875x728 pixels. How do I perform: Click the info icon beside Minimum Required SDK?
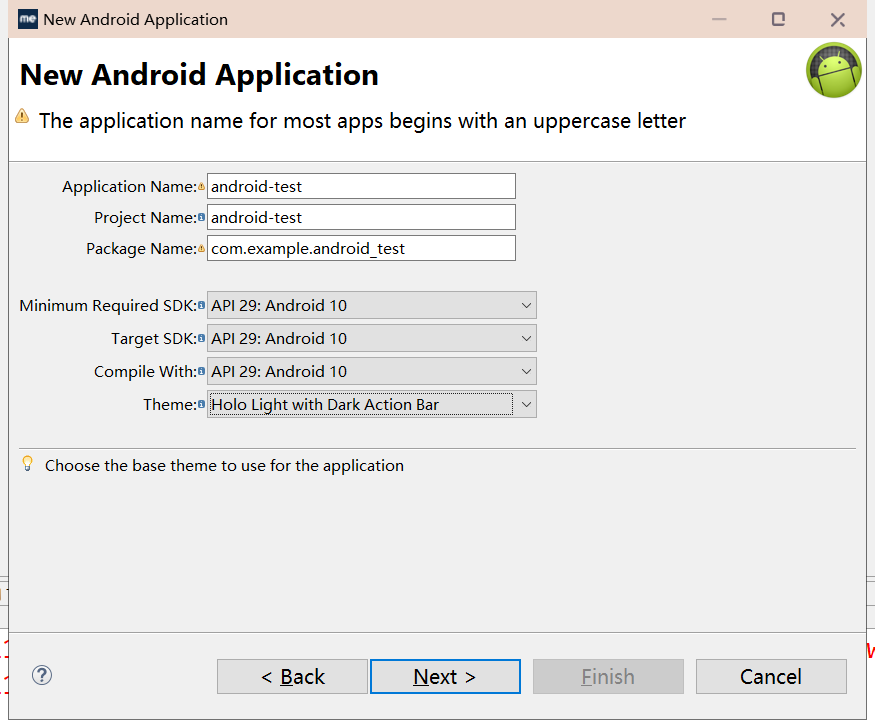pos(201,305)
